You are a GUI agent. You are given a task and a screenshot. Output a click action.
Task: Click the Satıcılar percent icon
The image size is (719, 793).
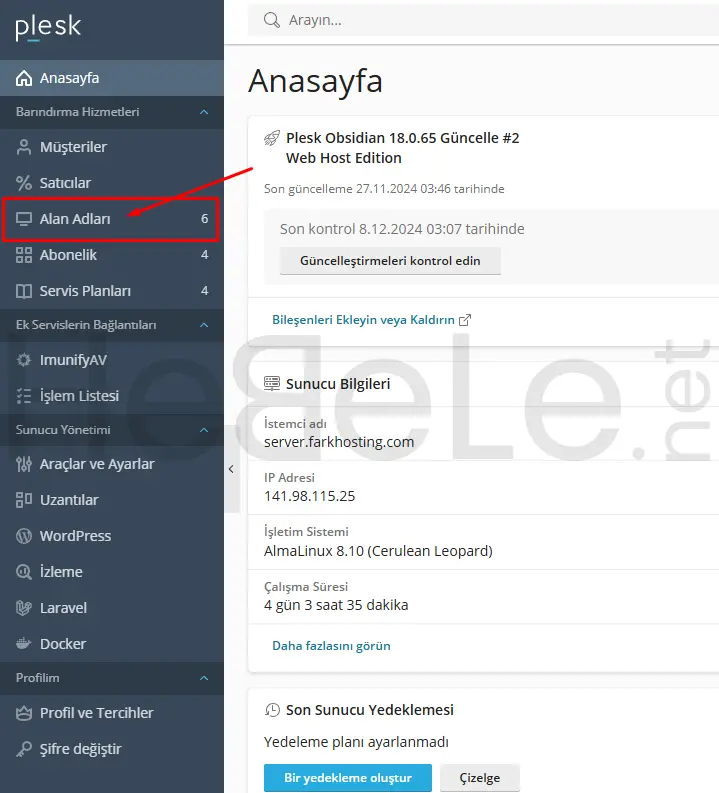point(24,183)
